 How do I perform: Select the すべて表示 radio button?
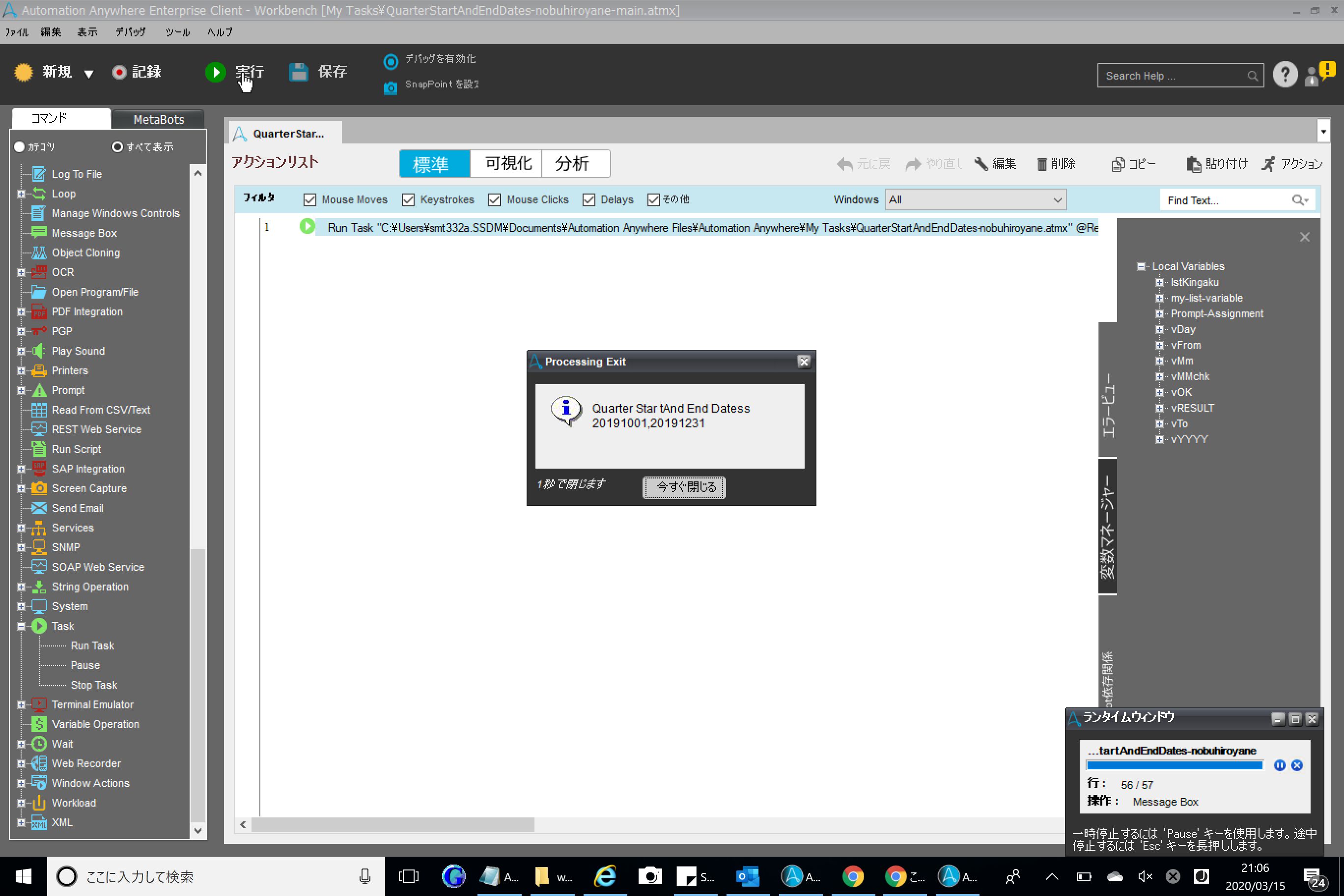(x=117, y=147)
